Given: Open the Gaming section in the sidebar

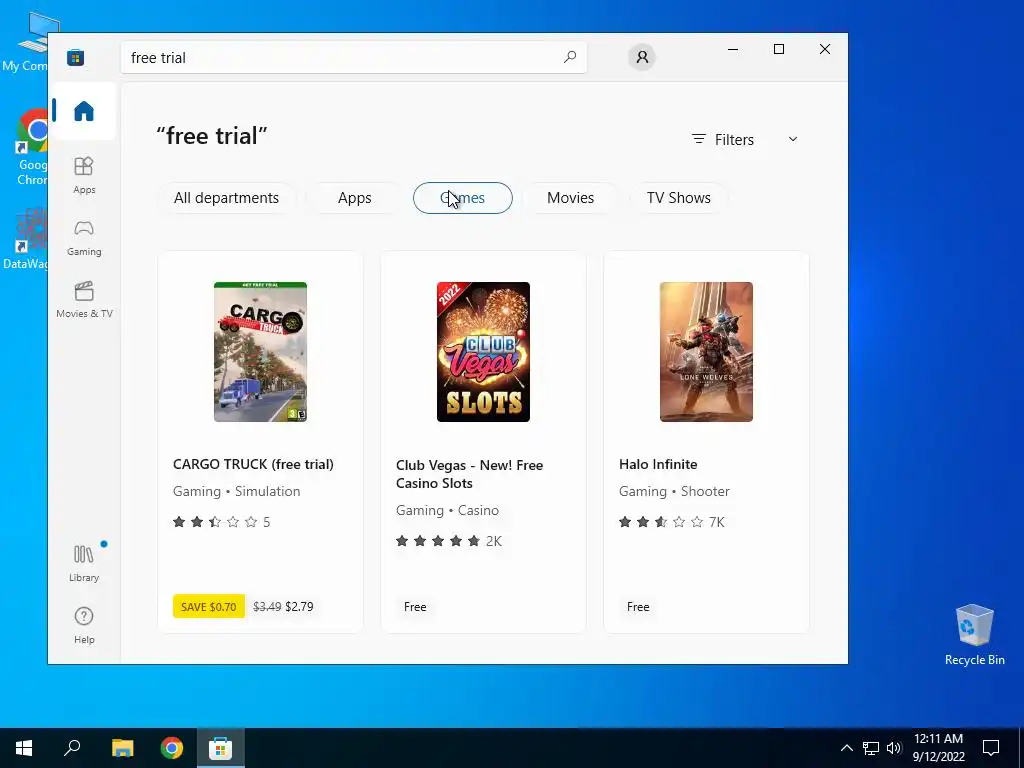Looking at the screenshot, I should pyautogui.click(x=84, y=238).
